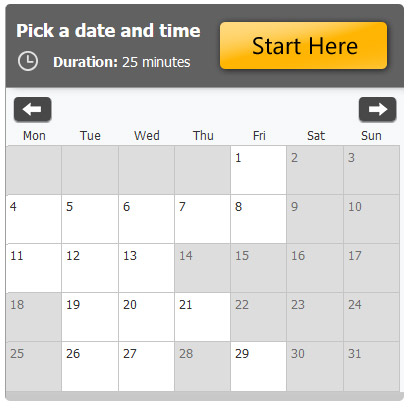Choose Friday the 29th
Image resolution: width=409 pixels, height=408 pixels.
click(258, 366)
